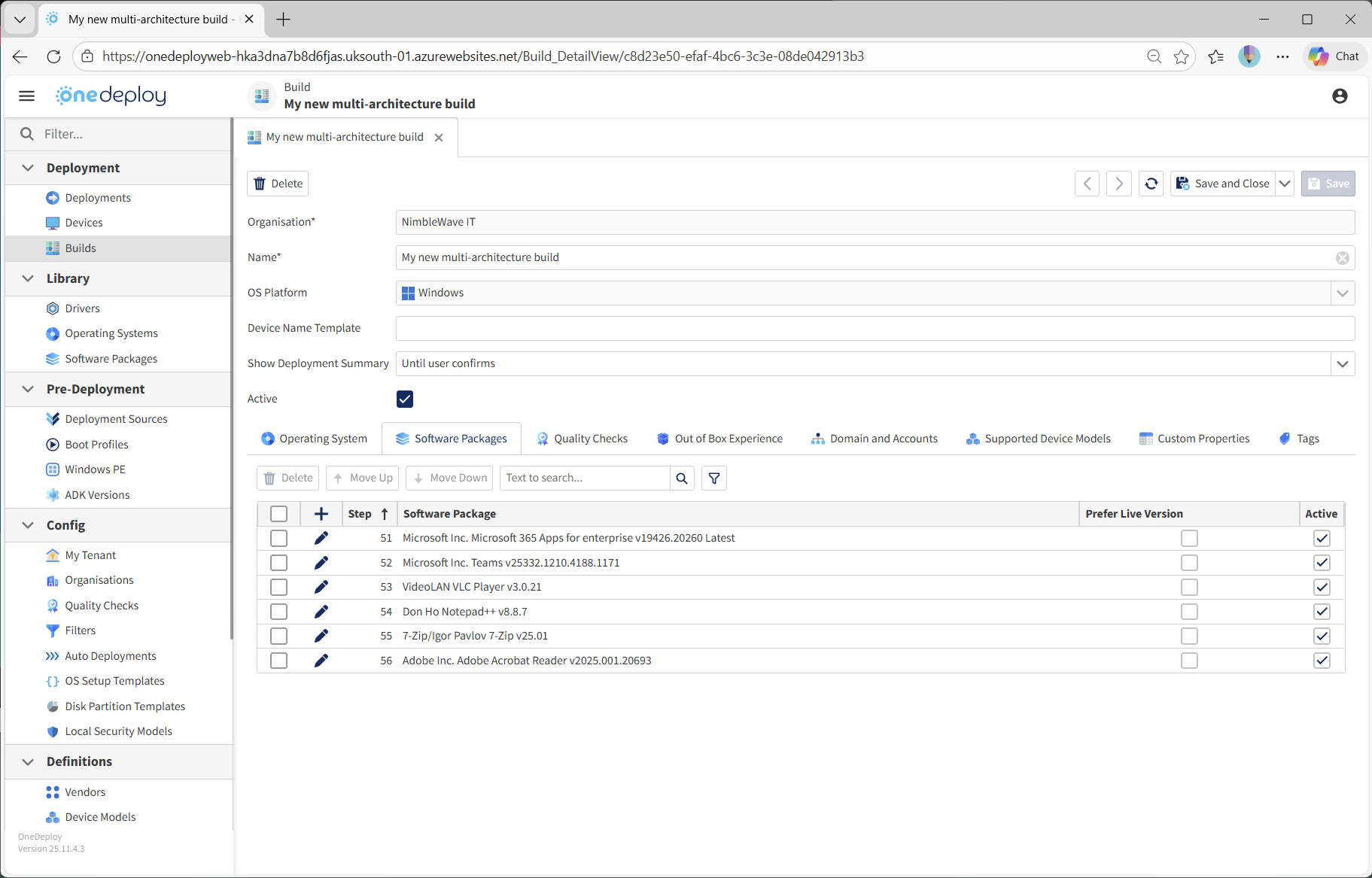
Task: Uncheck the build Active checkbox
Action: (x=405, y=399)
